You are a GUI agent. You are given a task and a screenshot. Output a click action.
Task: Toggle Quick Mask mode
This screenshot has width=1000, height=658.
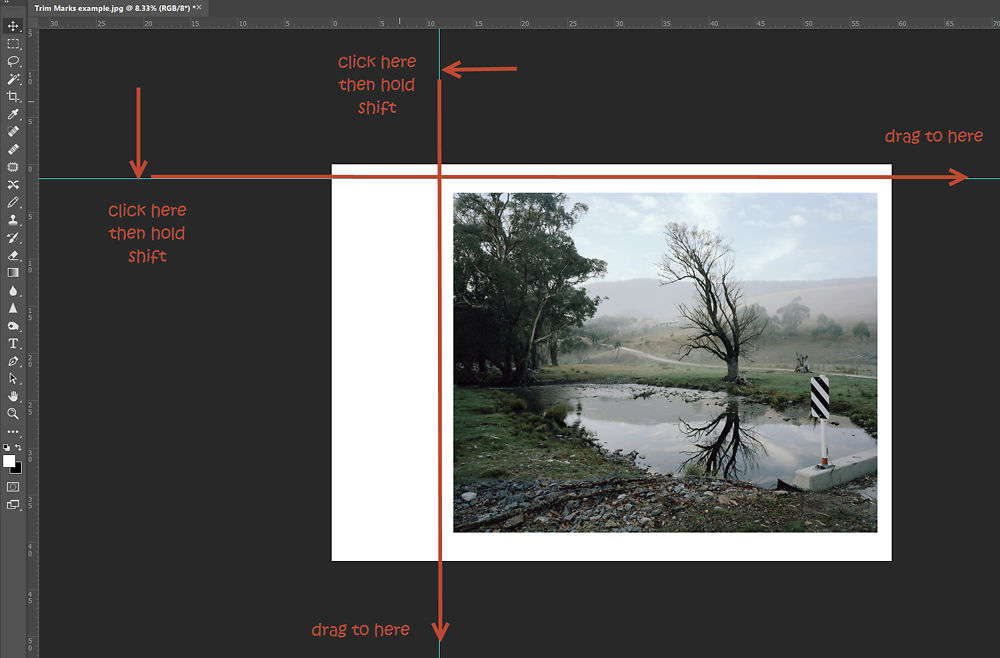(x=13, y=487)
